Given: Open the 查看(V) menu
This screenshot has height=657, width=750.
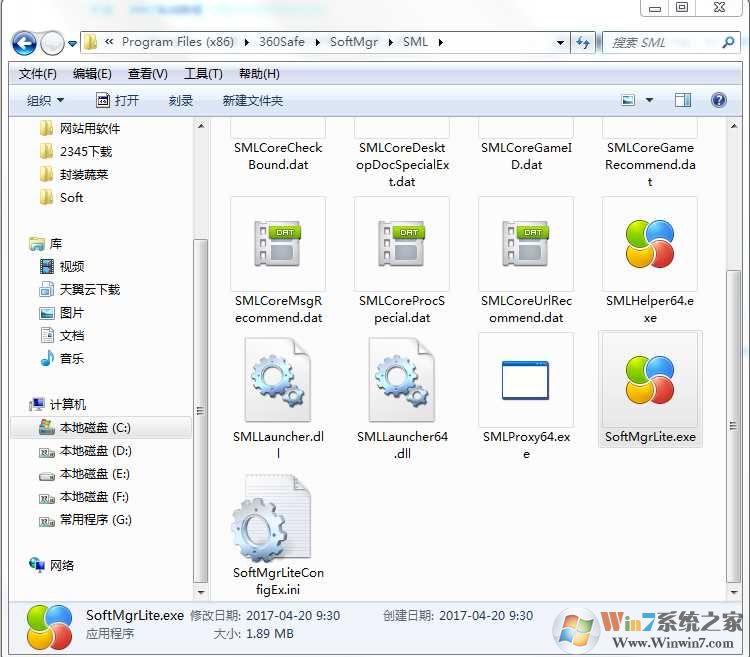Looking at the screenshot, I should point(147,74).
